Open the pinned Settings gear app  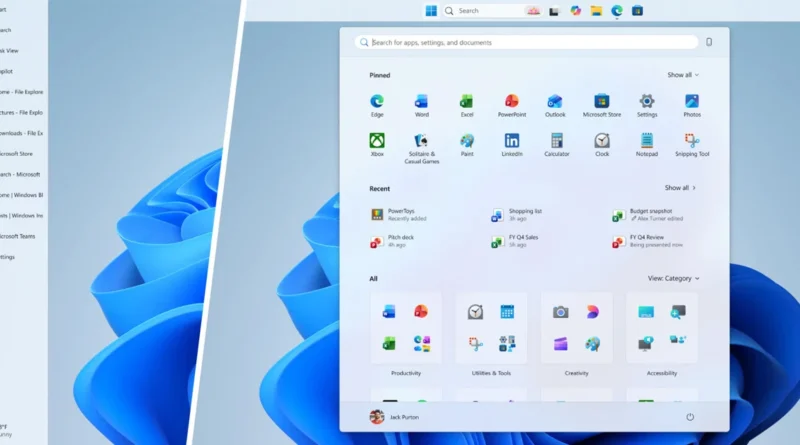[x=647, y=106]
